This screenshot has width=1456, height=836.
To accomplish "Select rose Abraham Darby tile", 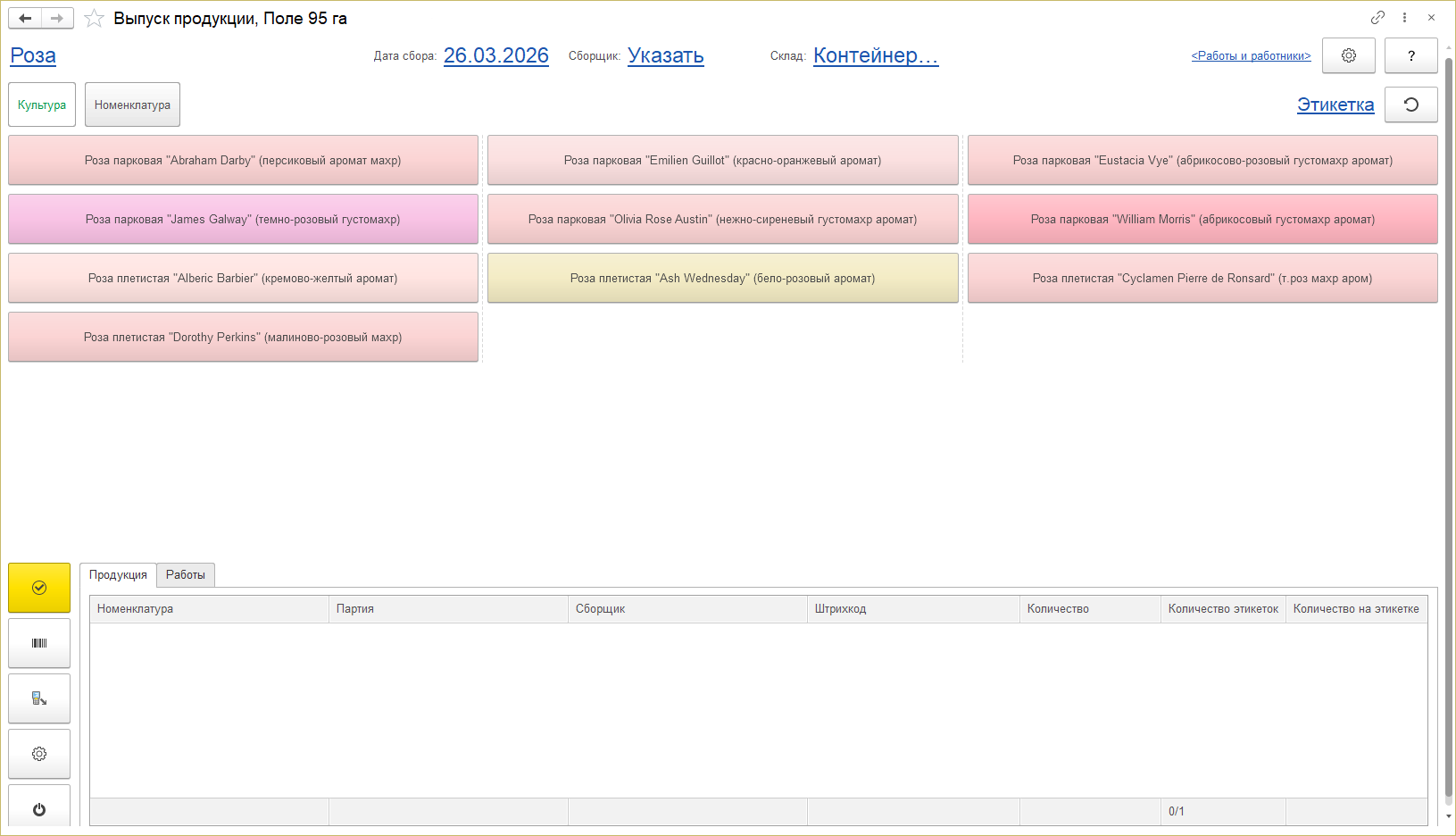I will [243, 160].
